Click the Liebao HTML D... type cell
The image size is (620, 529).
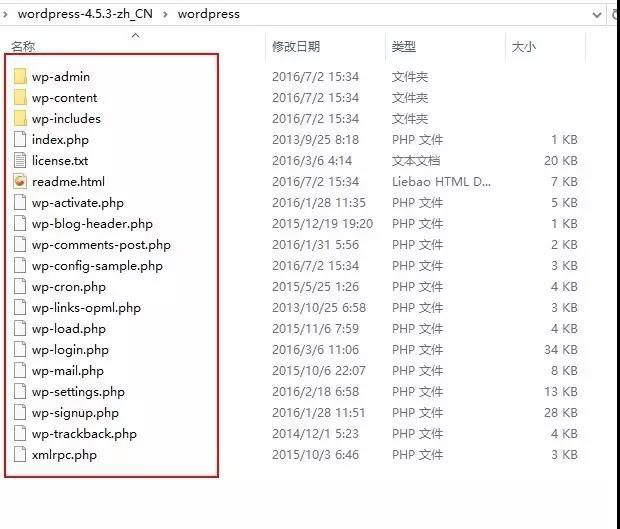[441, 181]
